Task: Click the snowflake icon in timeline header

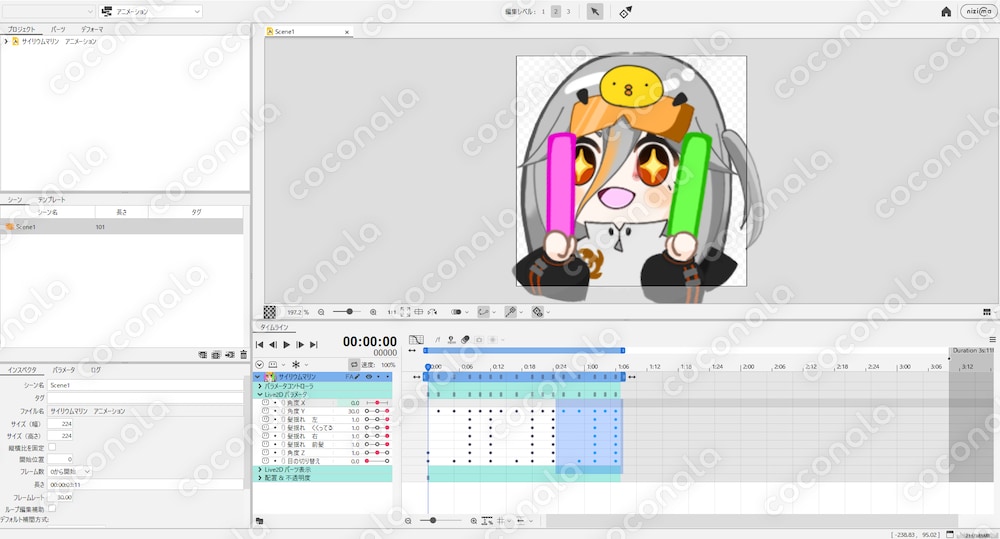Action: 295,364
